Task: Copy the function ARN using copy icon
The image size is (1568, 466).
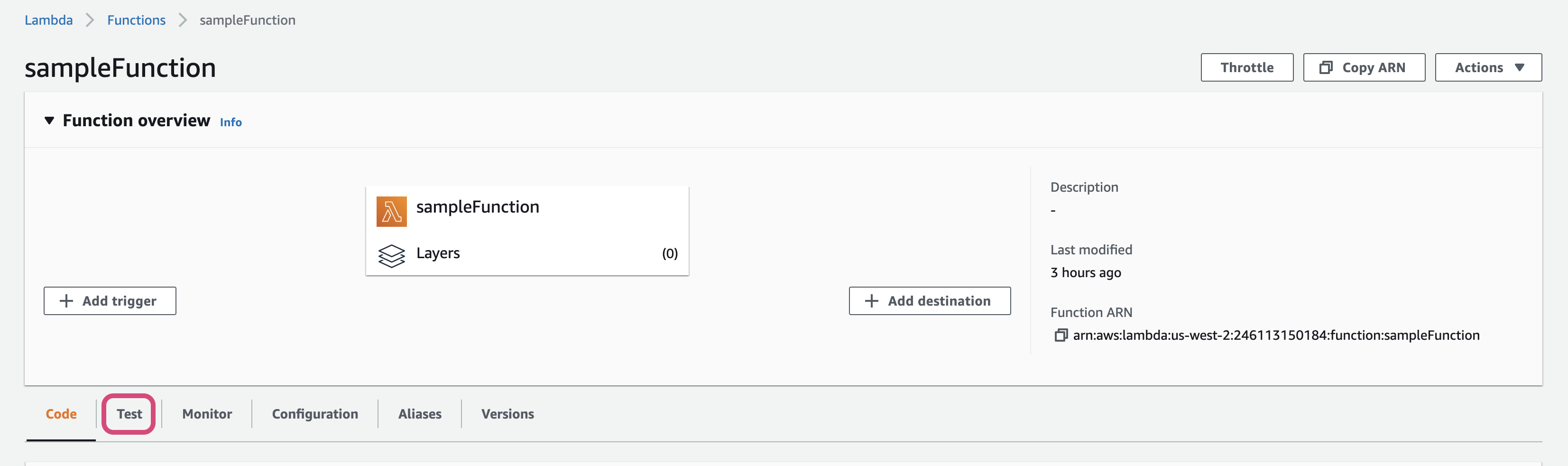Action: click(x=1061, y=336)
